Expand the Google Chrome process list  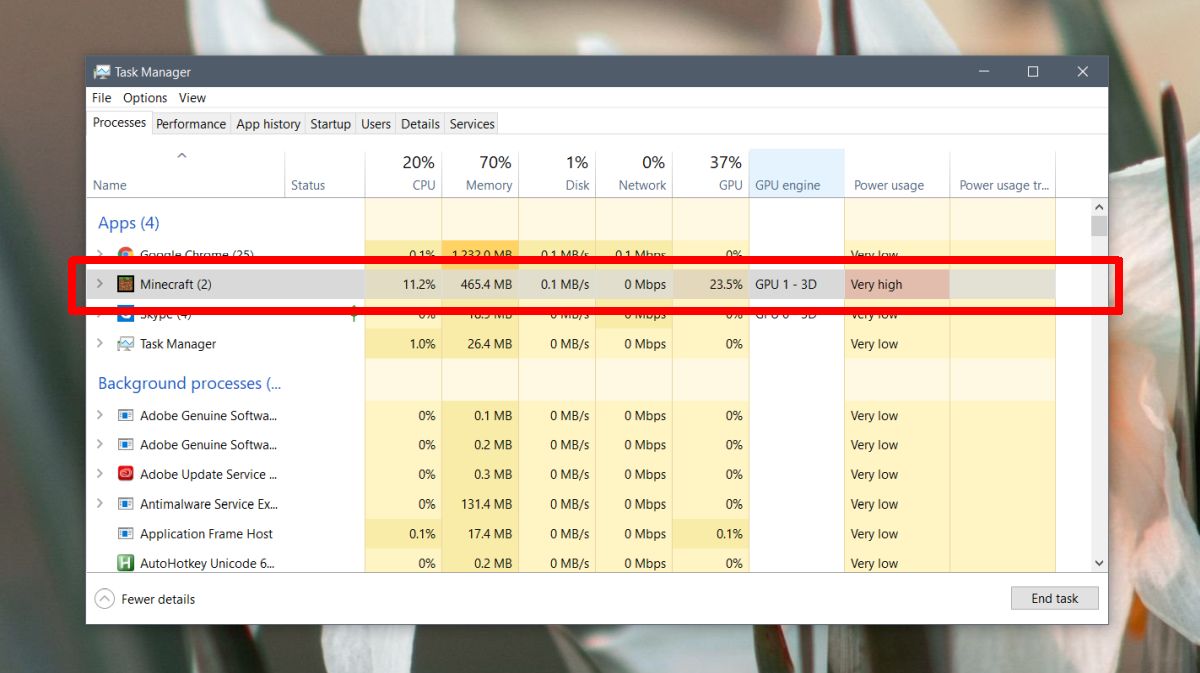point(99,254)
